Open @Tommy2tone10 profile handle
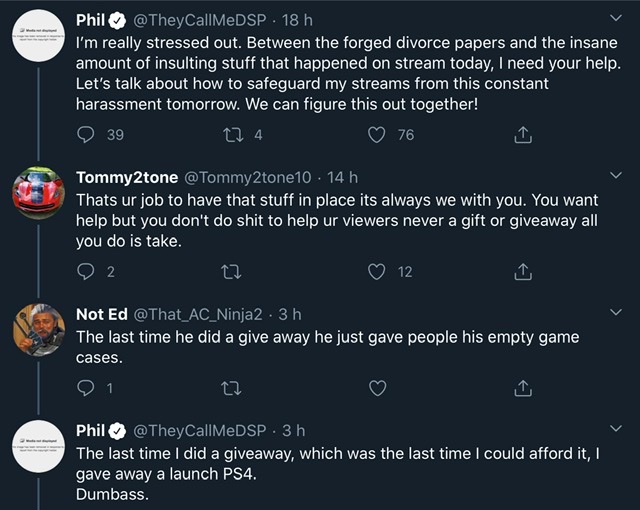640x510 pixels. point(248,177)
